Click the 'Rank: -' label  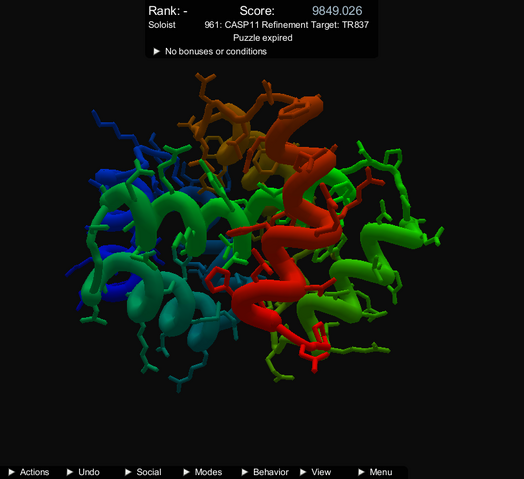coord(168,11)
